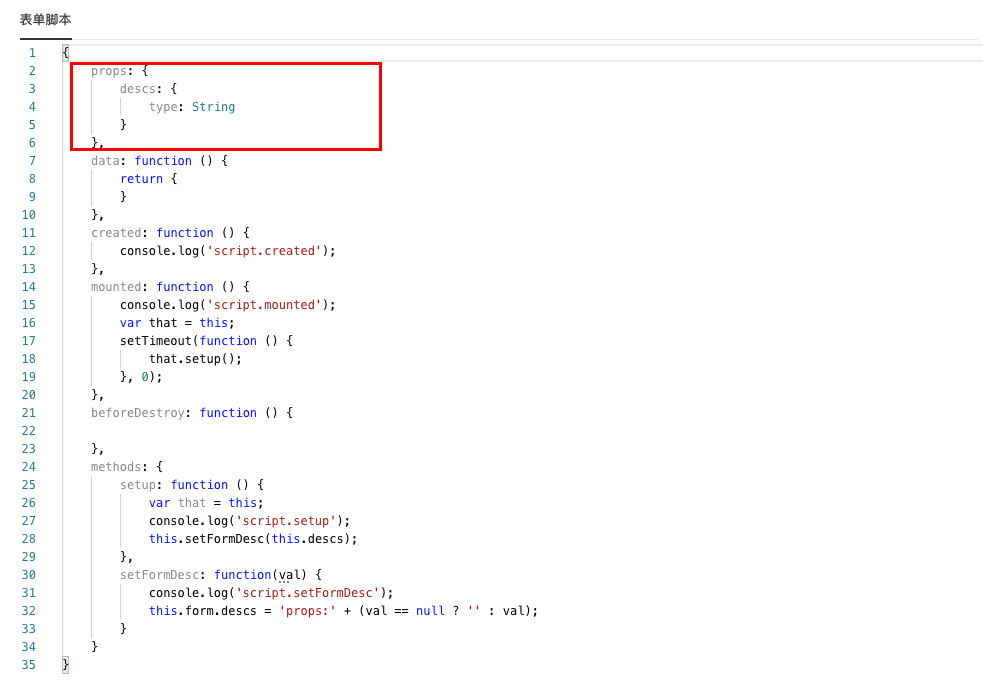Screen dimensions: 983x690
Task: Click line number 1 in the gutter
Action: [31, 52]
